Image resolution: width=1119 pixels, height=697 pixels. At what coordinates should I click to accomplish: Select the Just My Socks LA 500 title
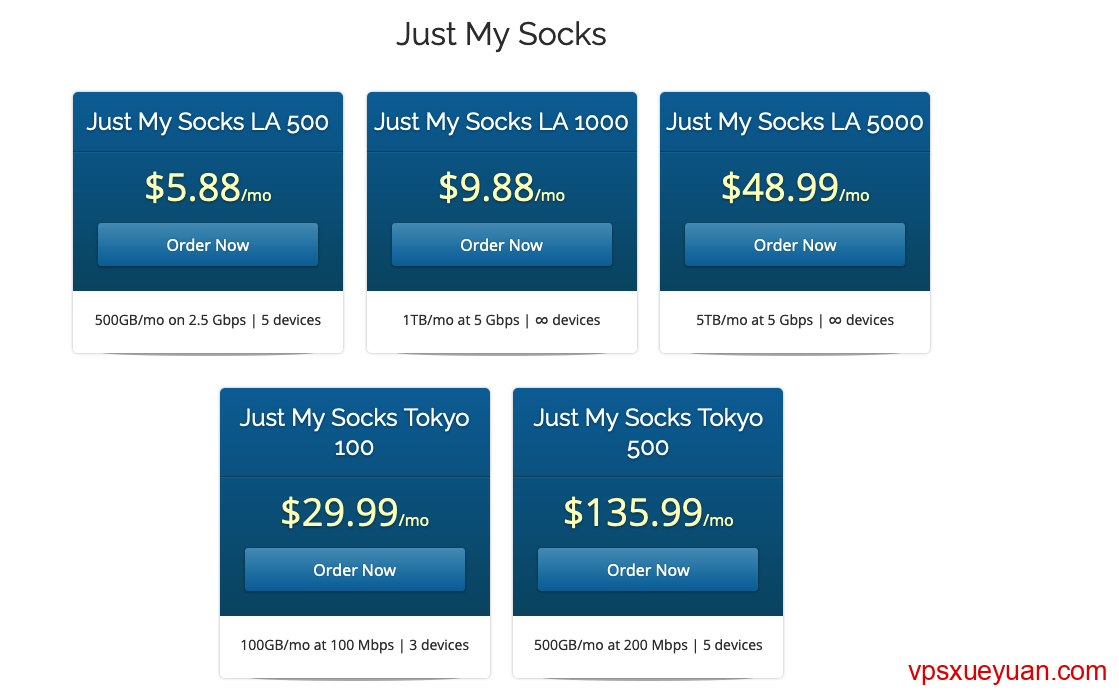tap(208, 122)
